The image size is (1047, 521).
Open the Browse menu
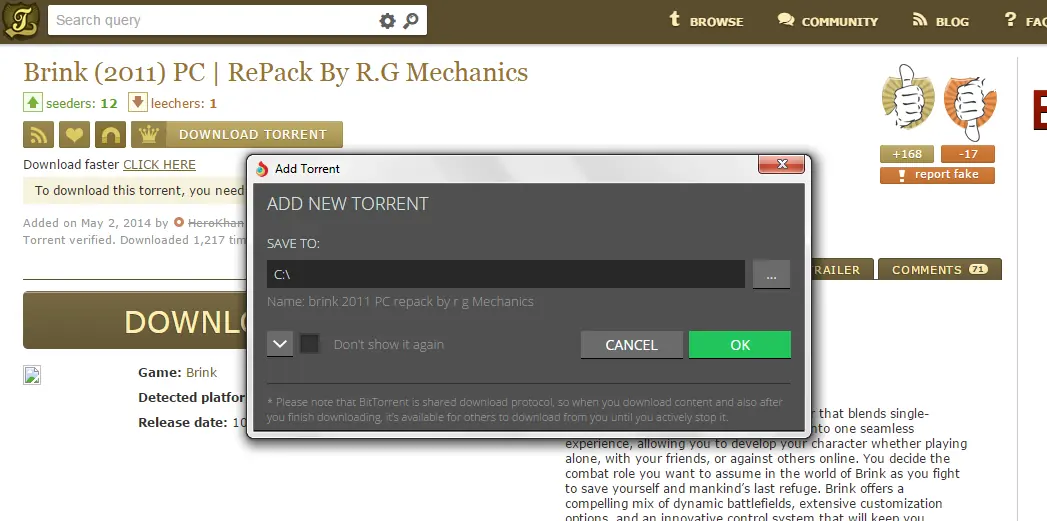(706, 21)
